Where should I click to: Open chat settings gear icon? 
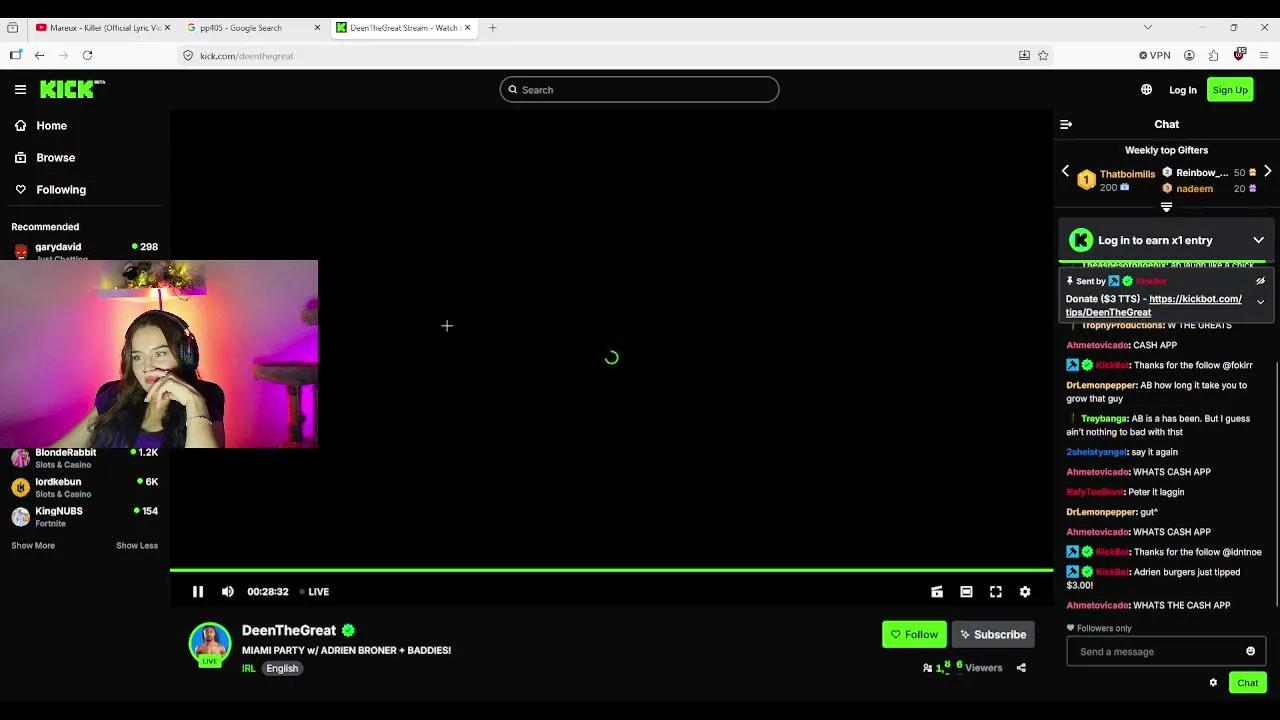point(1213,683)
